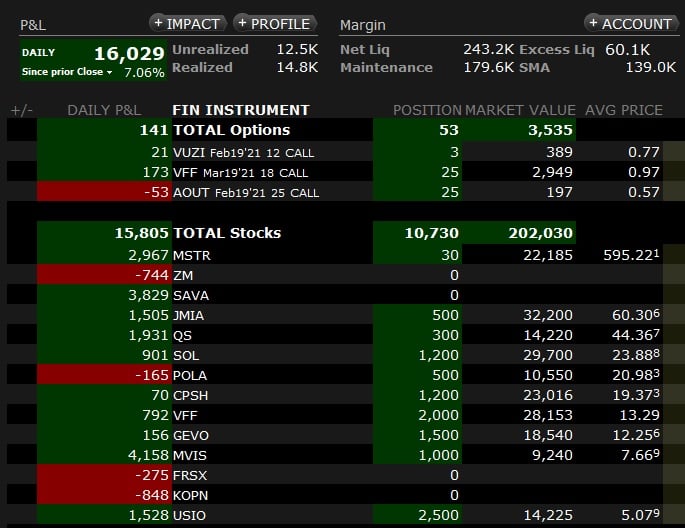
Task: Click QS average price 44.36 cell
Action: coord(619,335)
